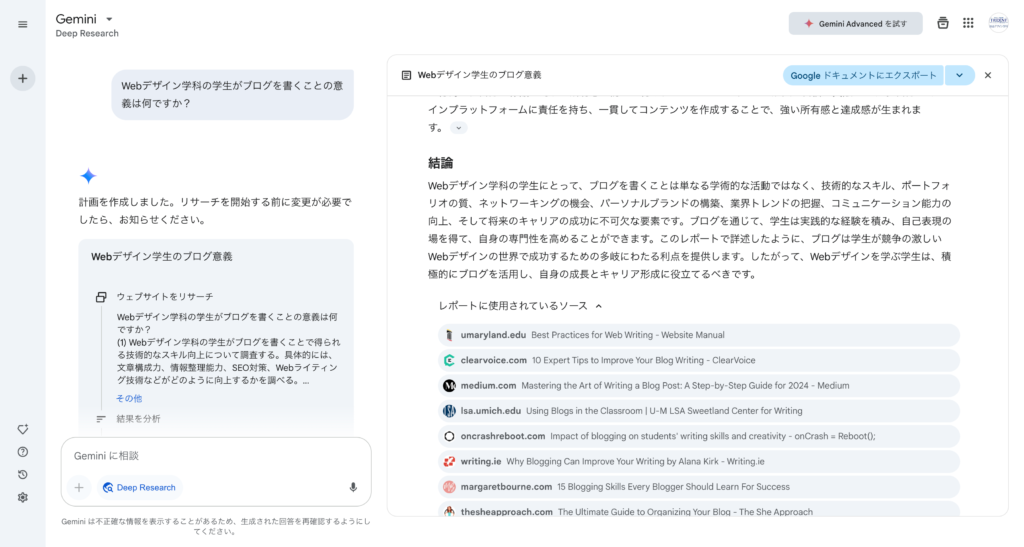Click the add attachment plus in prompt box

[x=78, y=487]
